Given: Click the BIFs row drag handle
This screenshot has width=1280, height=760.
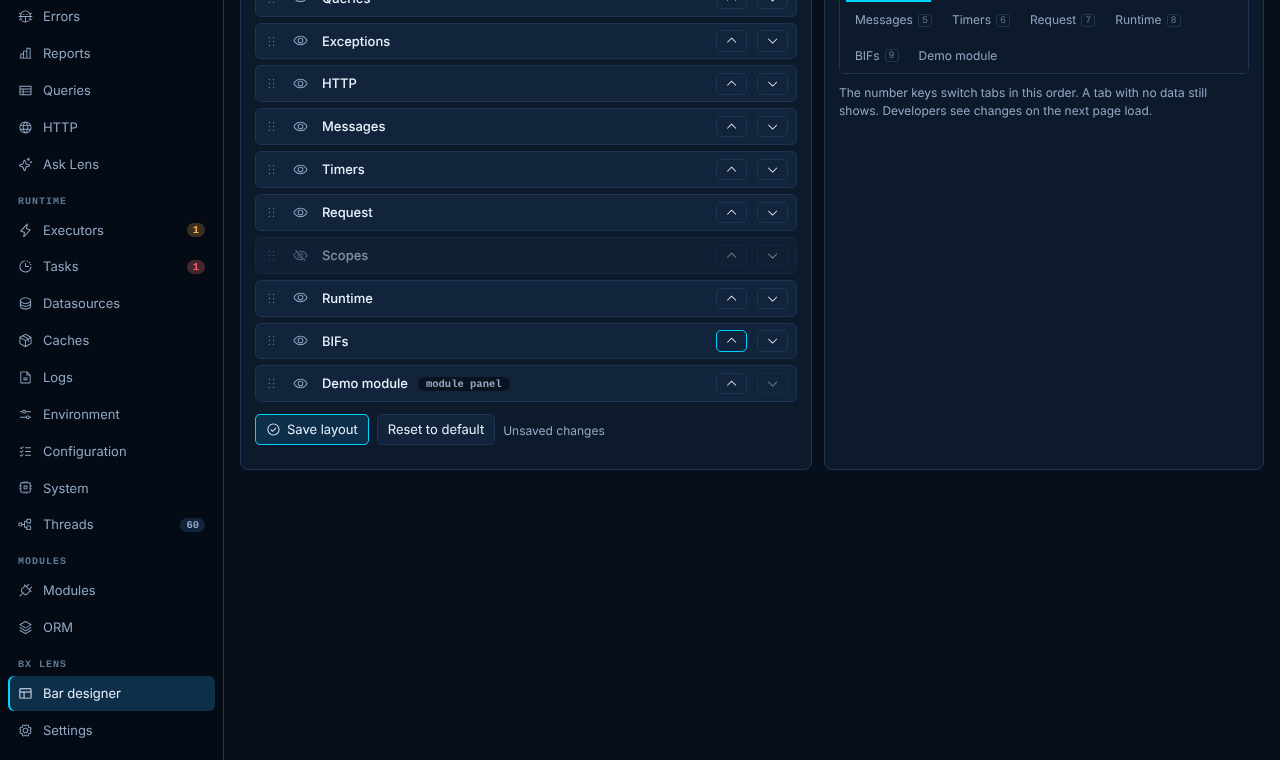Looking at the screenshot, I should (x=271, y=341).
